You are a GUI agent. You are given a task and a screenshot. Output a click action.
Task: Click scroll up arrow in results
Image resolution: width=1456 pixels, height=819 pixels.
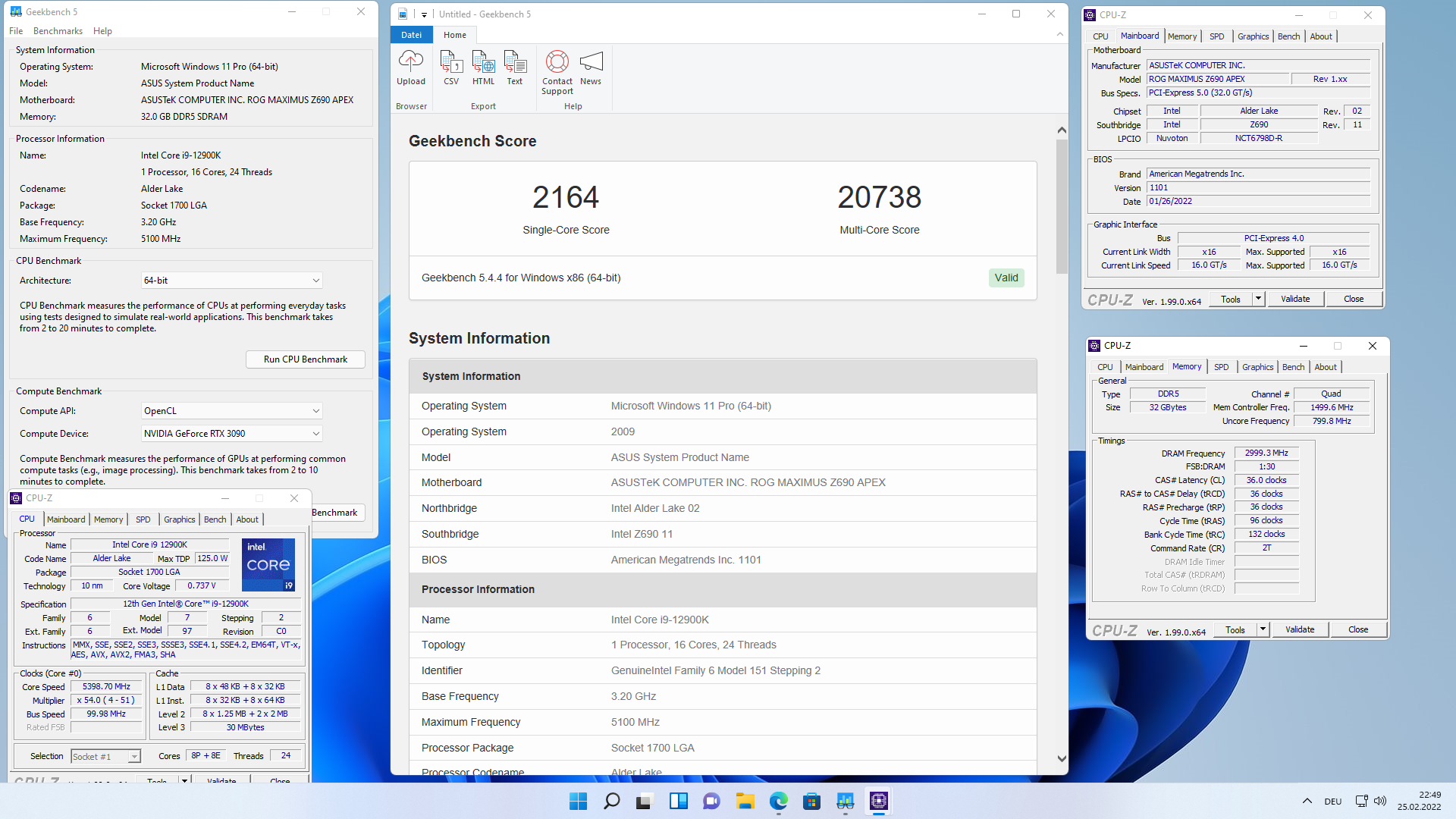(x=1062, y=130)
